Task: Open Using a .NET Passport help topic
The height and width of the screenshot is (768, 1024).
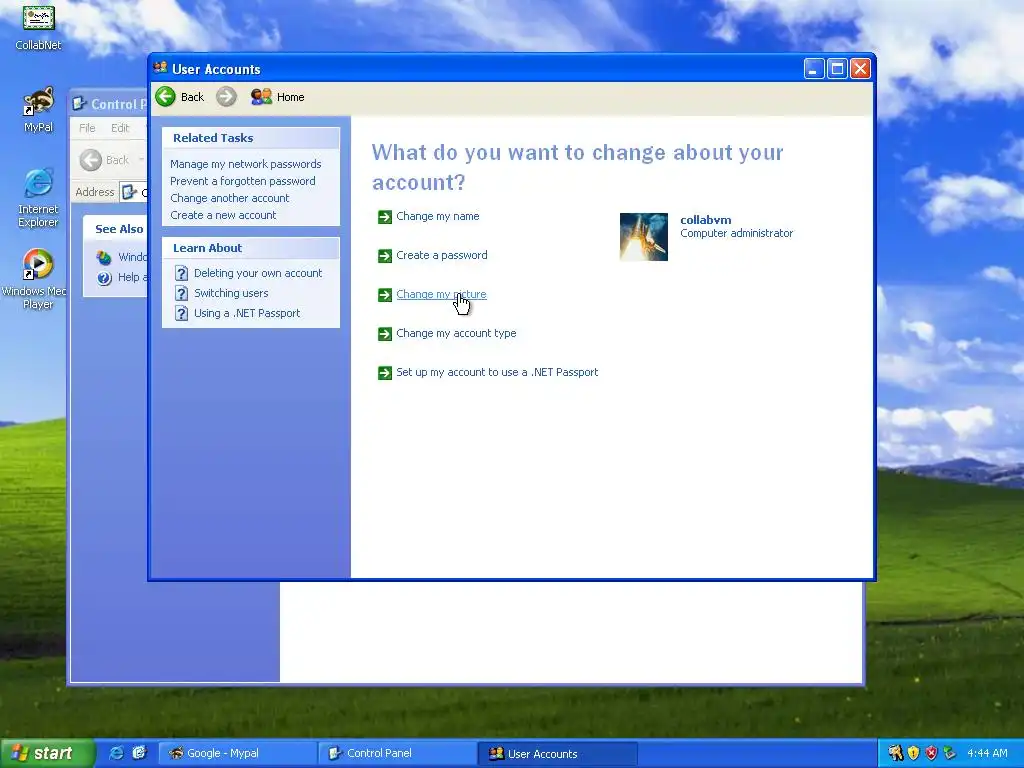Action: 247,313
